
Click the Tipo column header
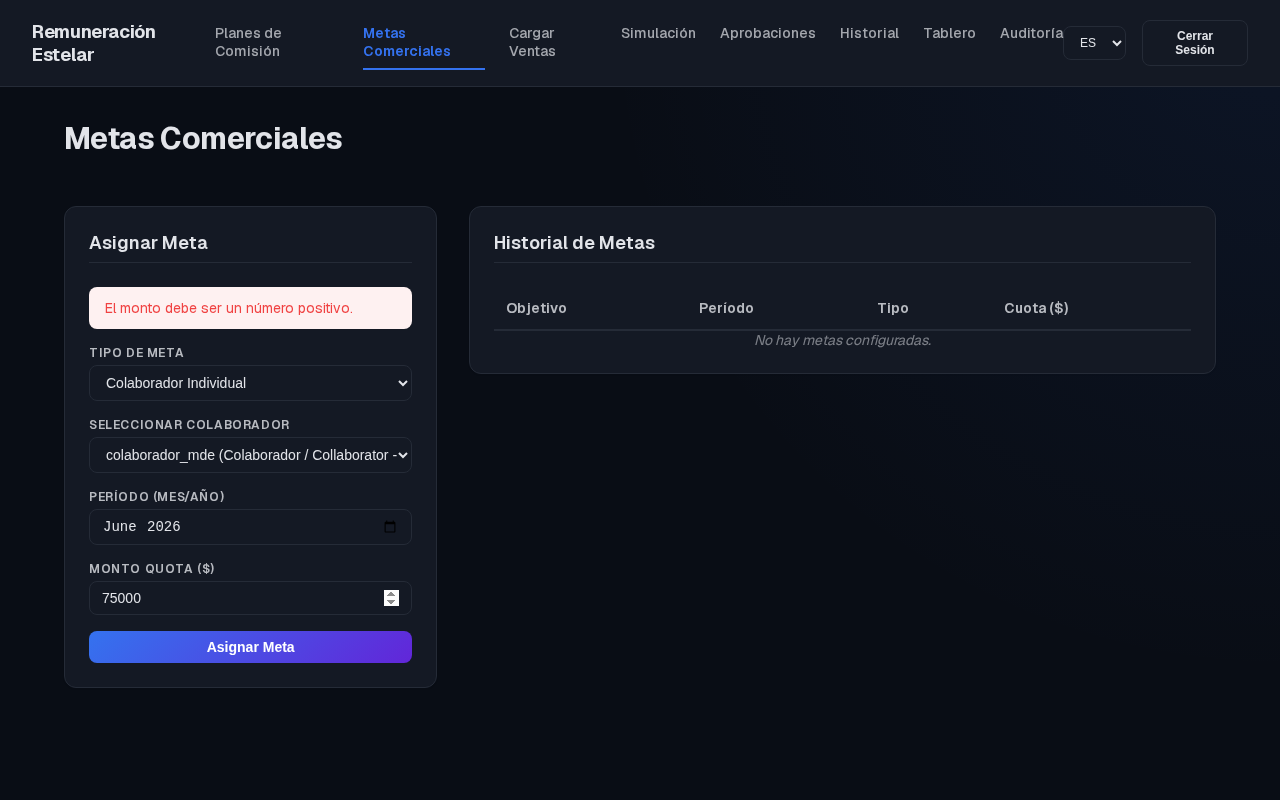tap(893, 308)
